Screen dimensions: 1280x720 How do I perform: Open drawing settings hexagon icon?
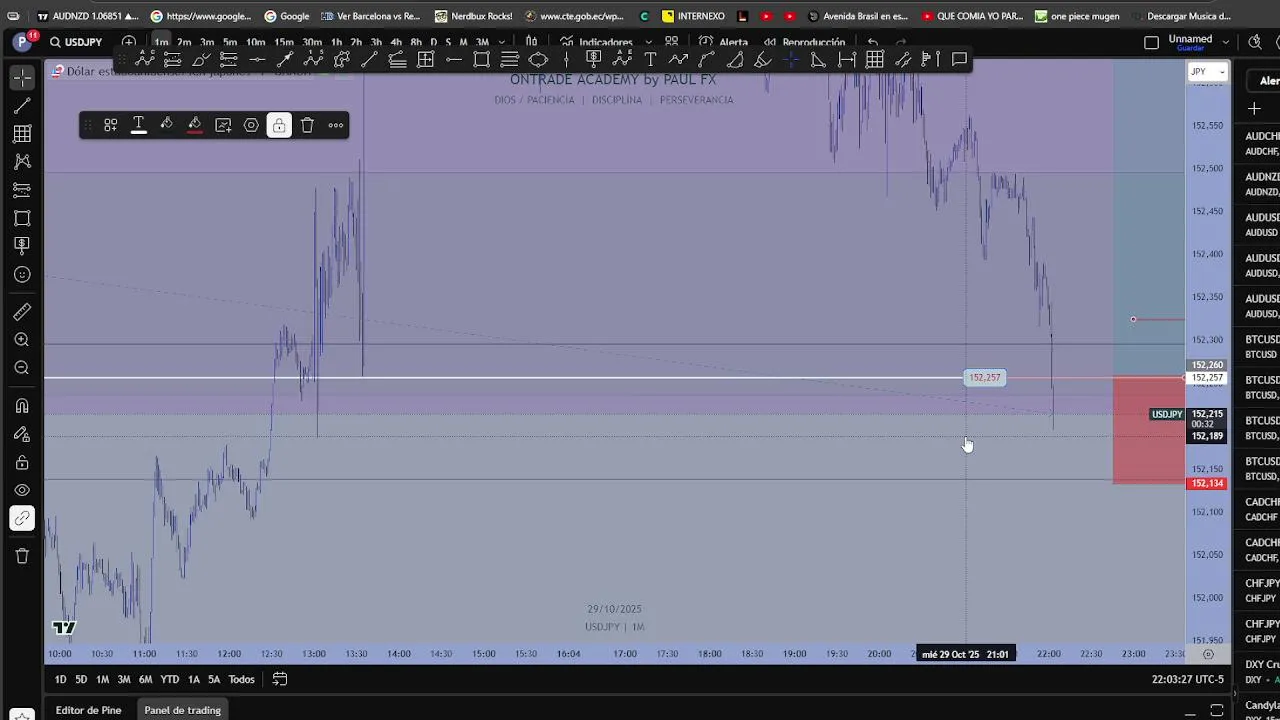tap(251, 125)
